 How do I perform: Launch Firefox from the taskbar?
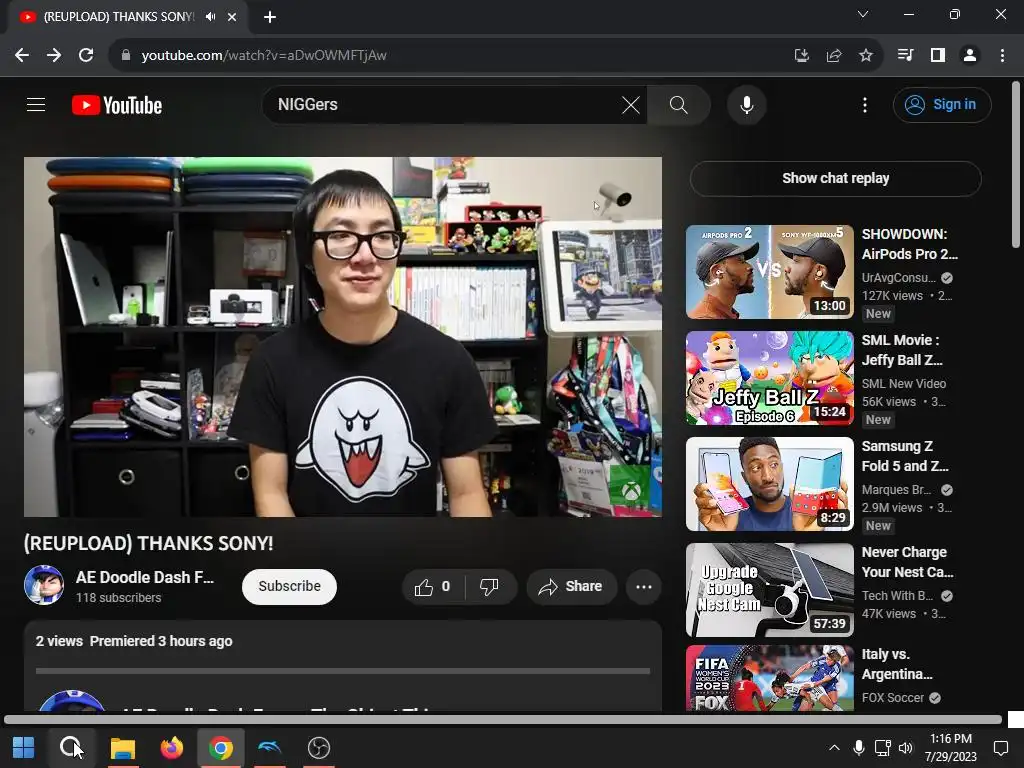click(172, 748)
